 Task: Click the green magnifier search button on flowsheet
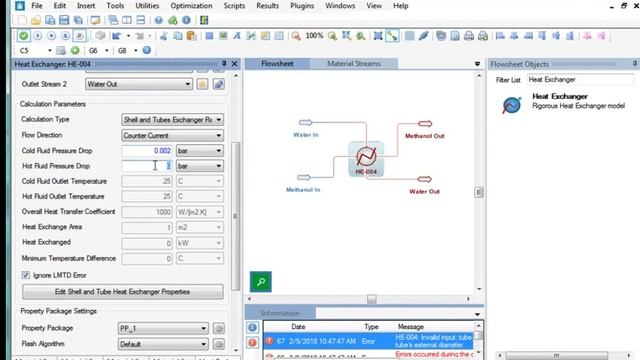(261, 282)
